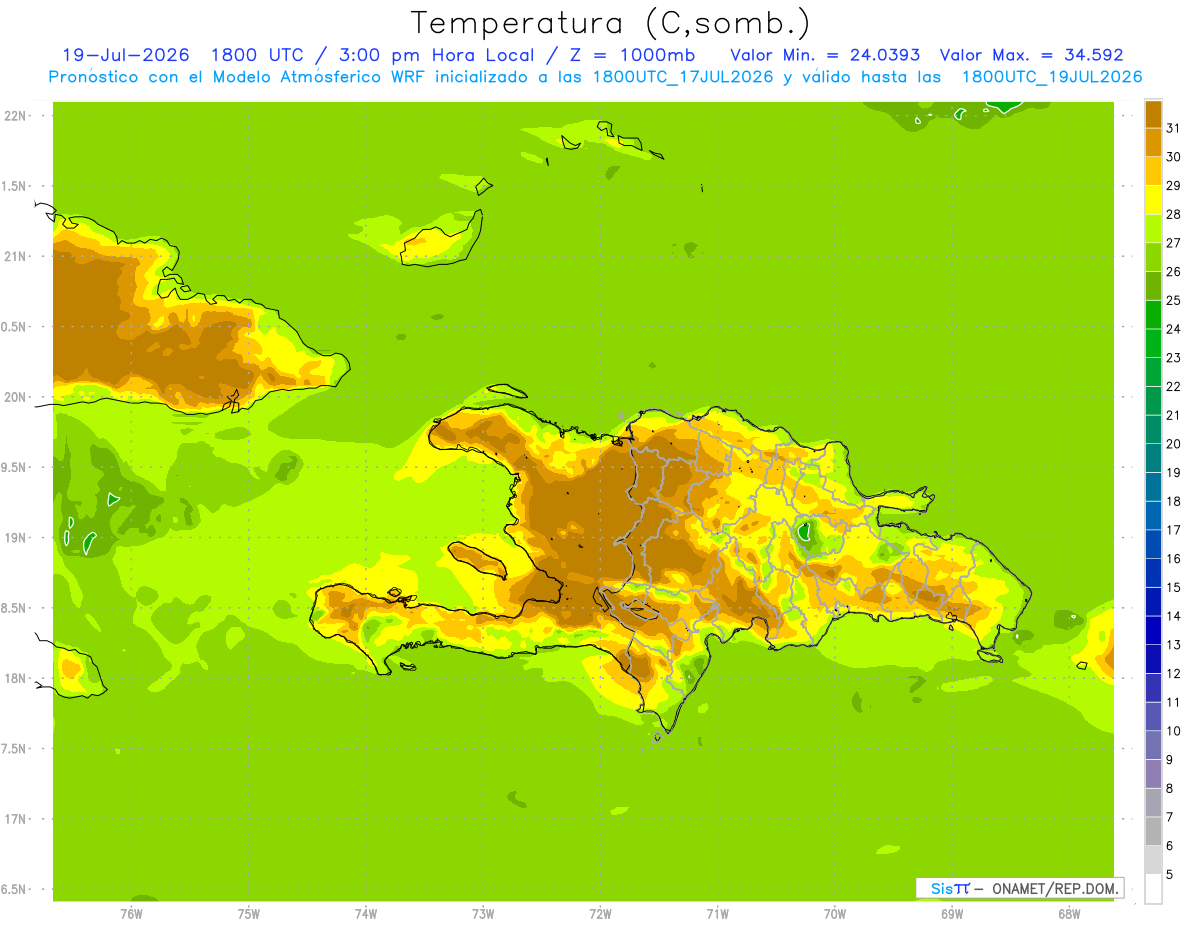Click the colorbar value "28"
Viewport: 1200px width, 927px height.
tap(1174, 214)
